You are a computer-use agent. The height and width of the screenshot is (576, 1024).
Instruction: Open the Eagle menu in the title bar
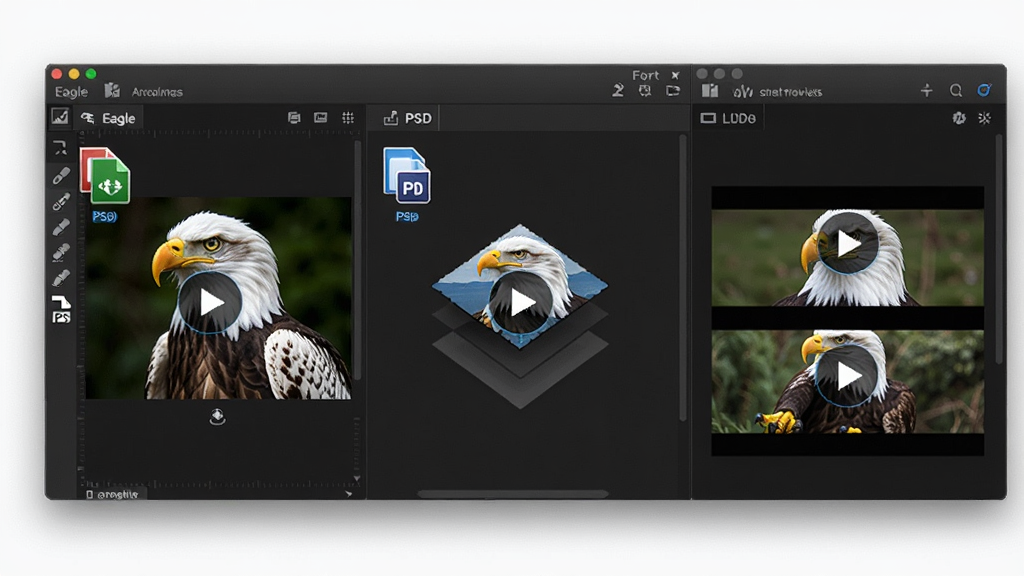pyautogui.click(x=71, y=91)
